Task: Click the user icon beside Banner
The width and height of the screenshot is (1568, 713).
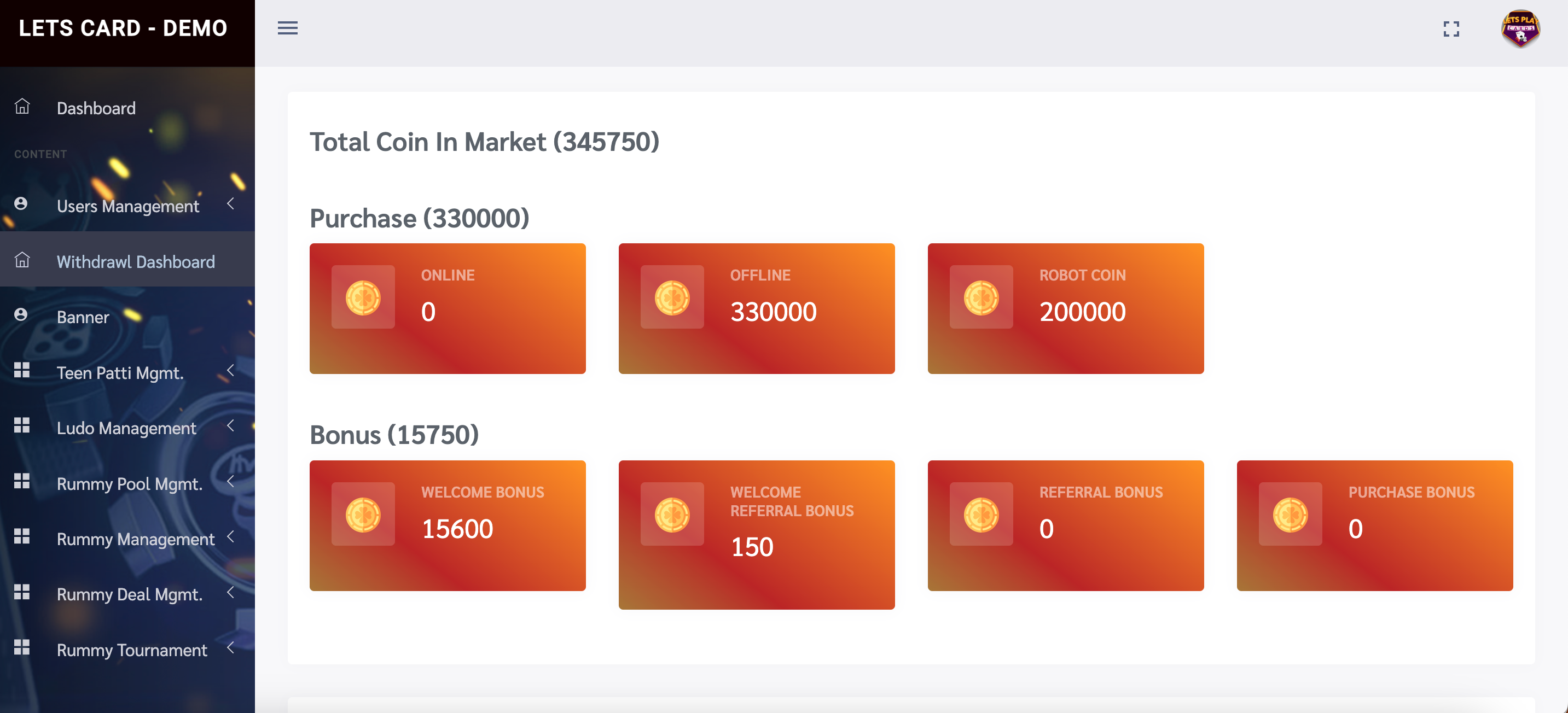Action: click(x=21, y=314)
